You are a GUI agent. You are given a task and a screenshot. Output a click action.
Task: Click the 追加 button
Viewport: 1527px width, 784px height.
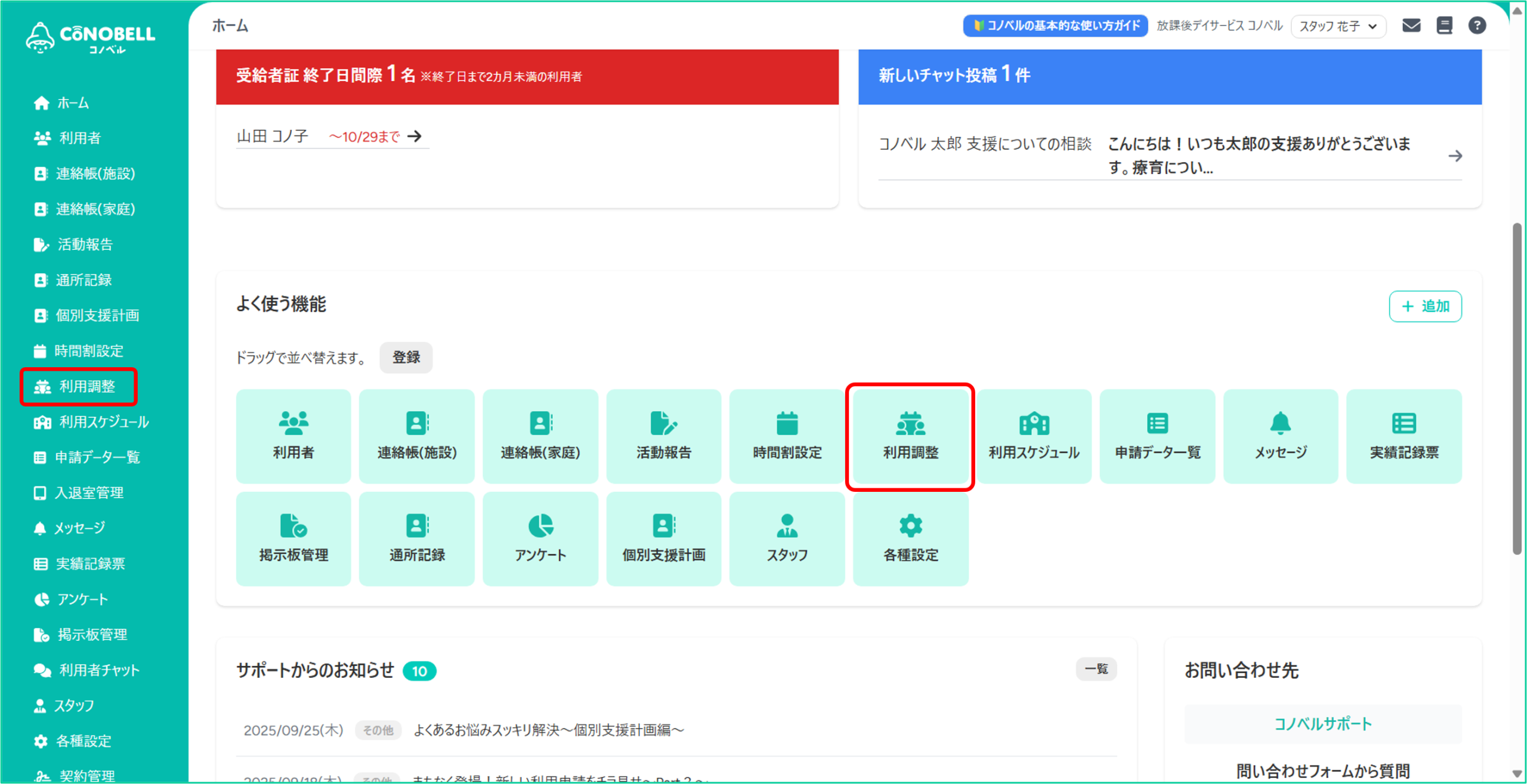1424,306
